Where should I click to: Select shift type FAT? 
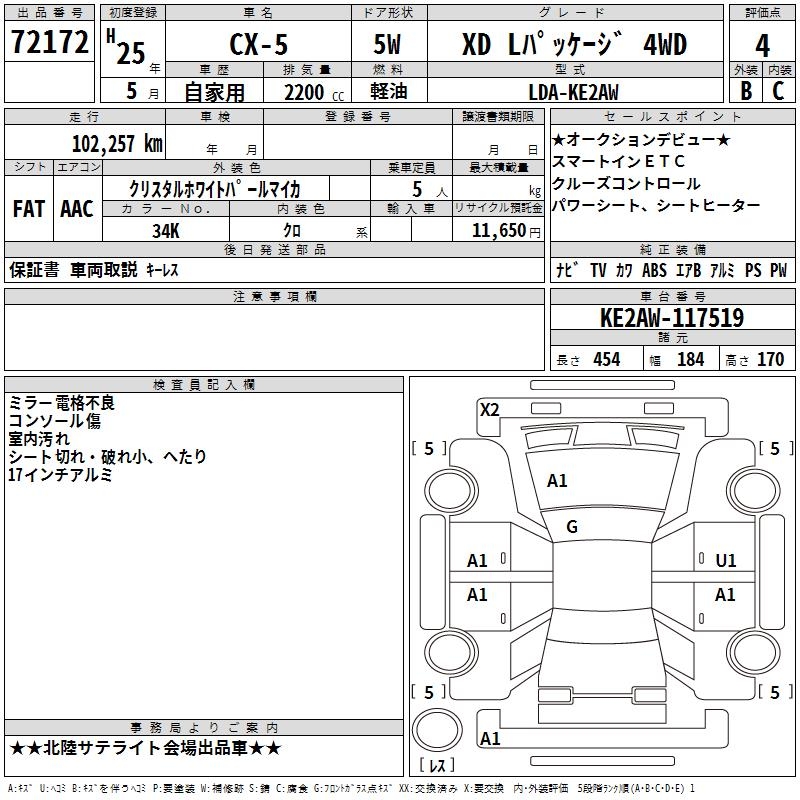tap(29, 209)
